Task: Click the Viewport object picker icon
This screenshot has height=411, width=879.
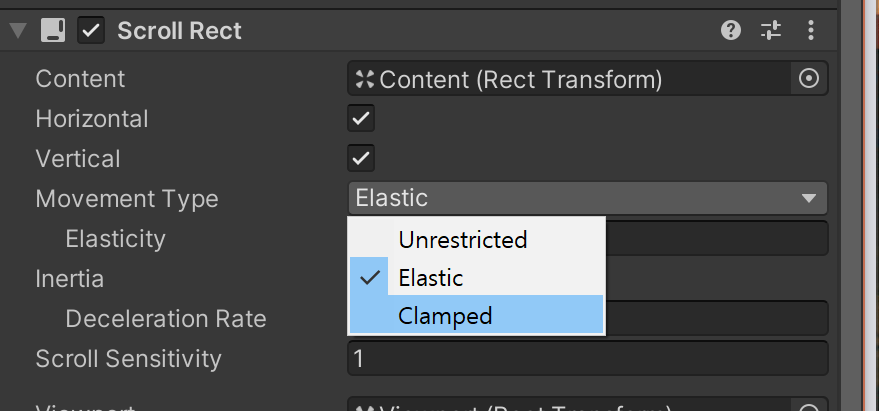Action: point(809,406)
